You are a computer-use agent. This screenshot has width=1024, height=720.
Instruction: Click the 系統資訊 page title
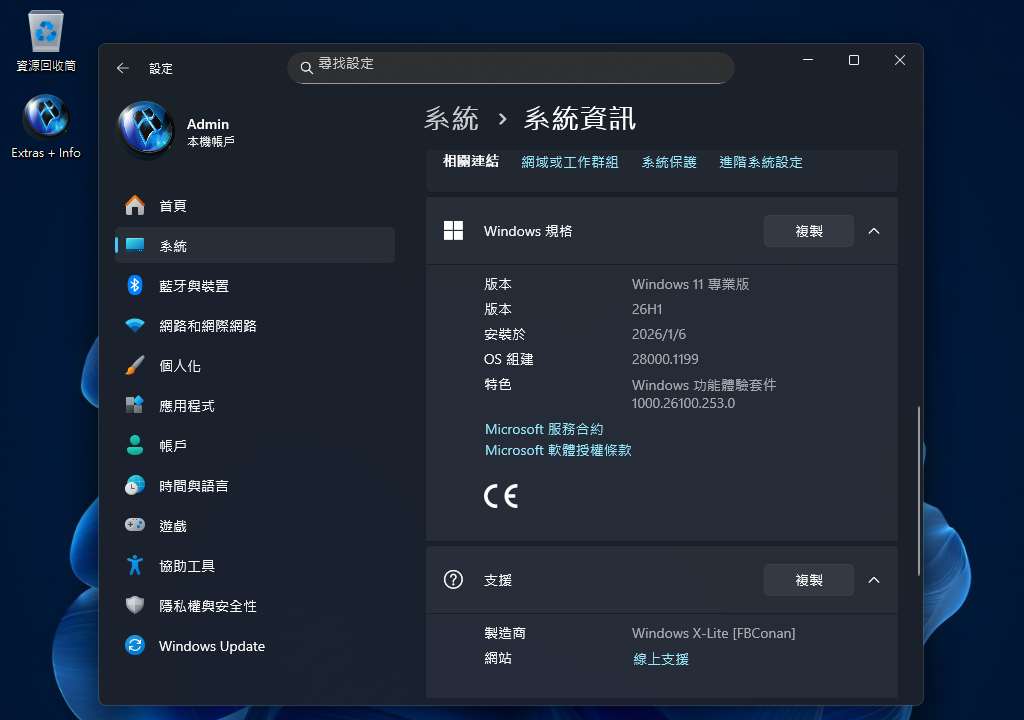coord(580,119)
